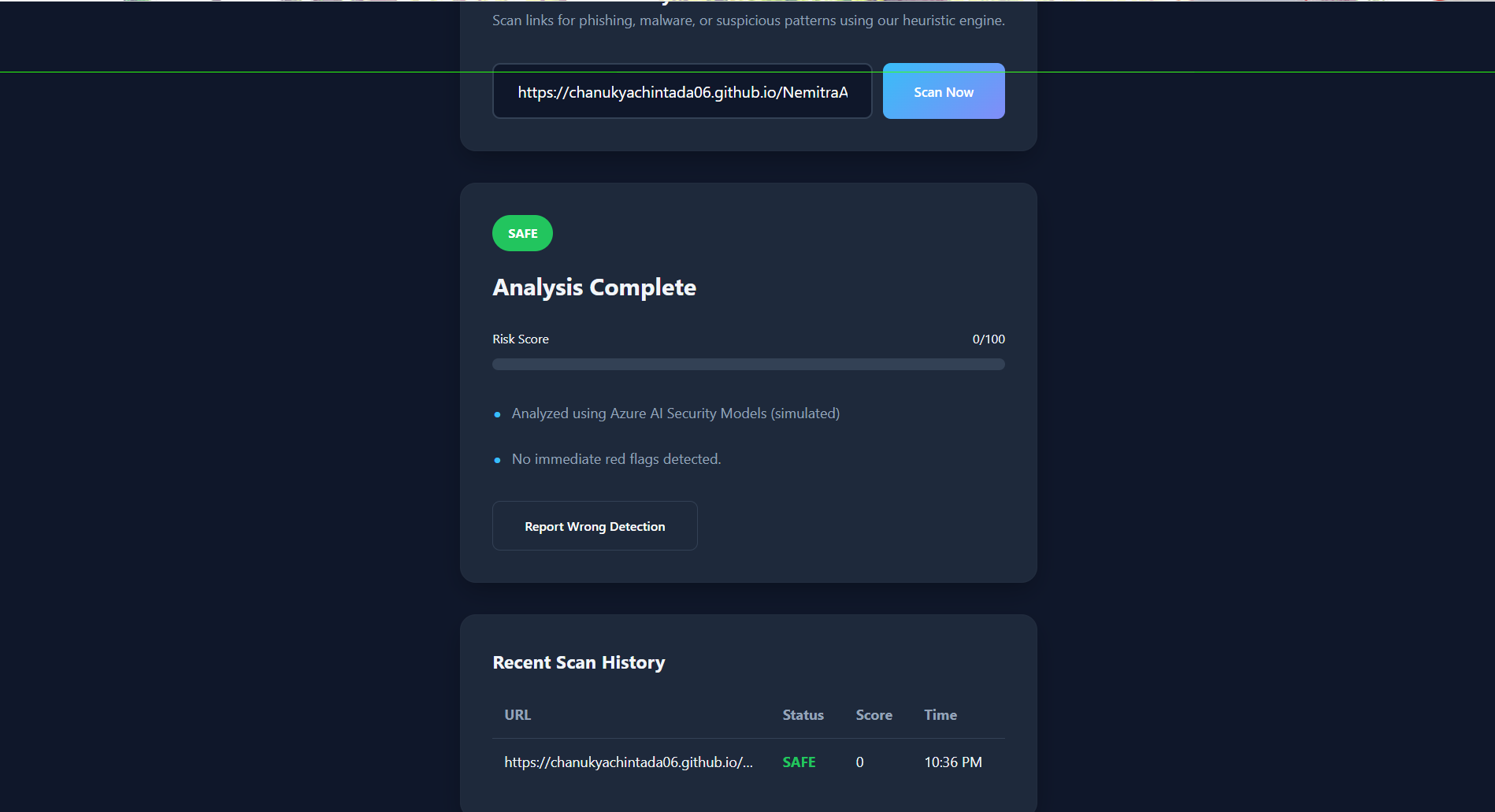Image resolution: width=1495 pixels, height=812 pixels.
Task: Click the Status column header
Action: click(x=803, y=715)
